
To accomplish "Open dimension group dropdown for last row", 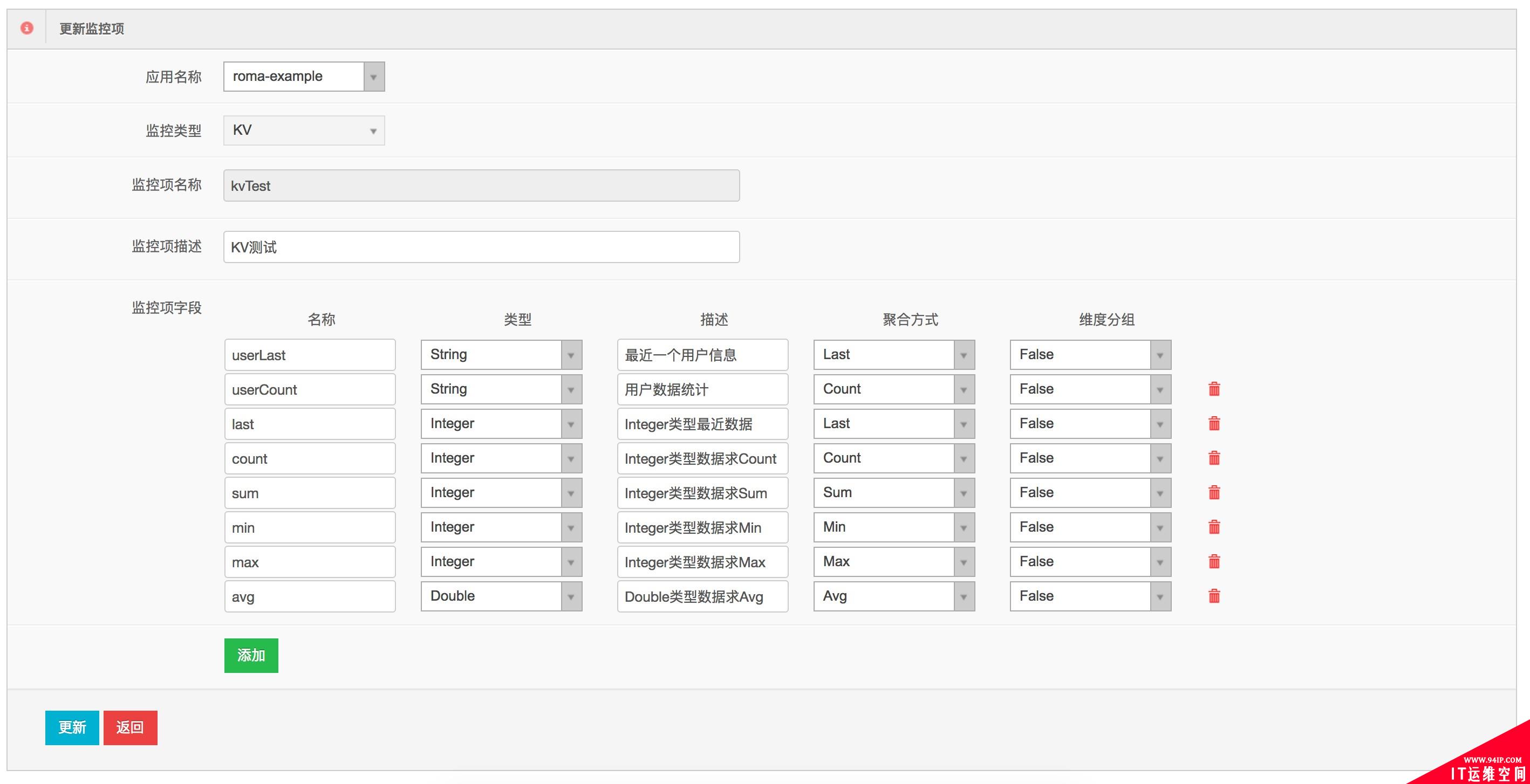I will (x=1090, y=424).
